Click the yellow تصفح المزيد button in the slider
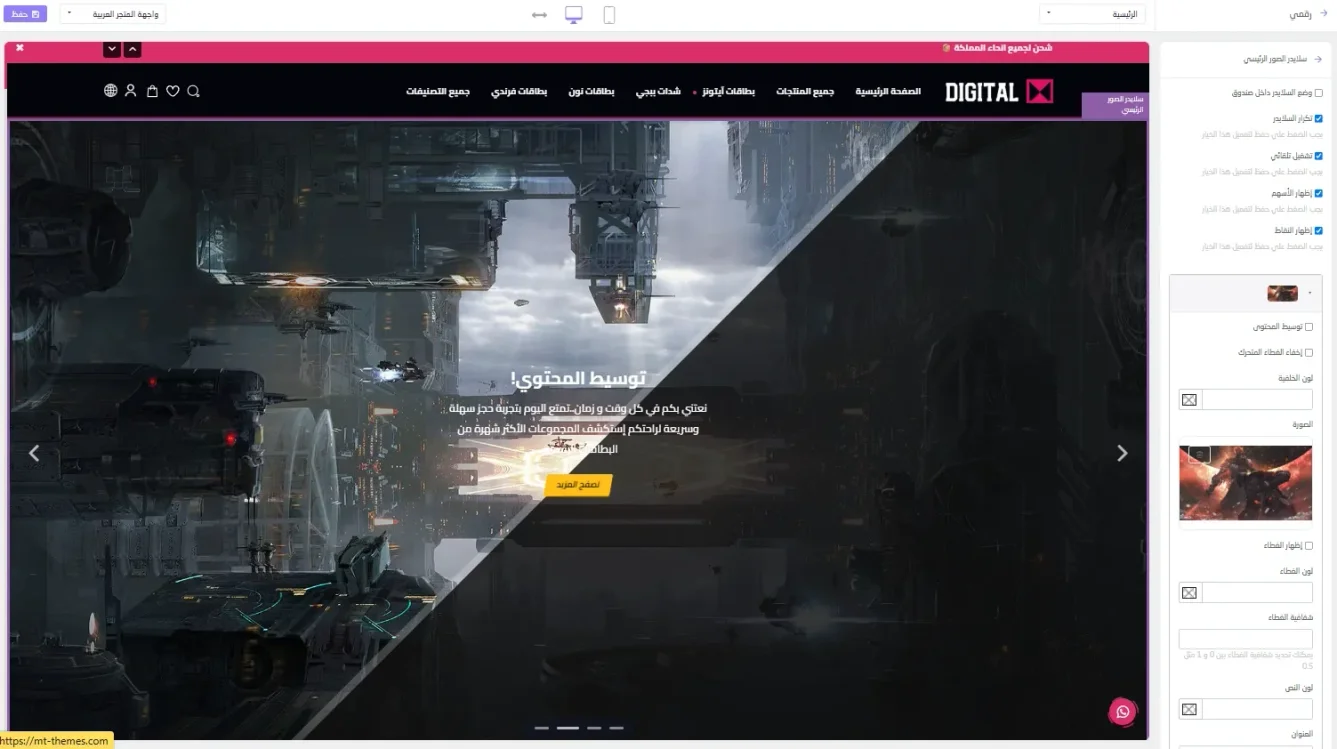This screenshot has width=1337, height=749. pos(578,484)
